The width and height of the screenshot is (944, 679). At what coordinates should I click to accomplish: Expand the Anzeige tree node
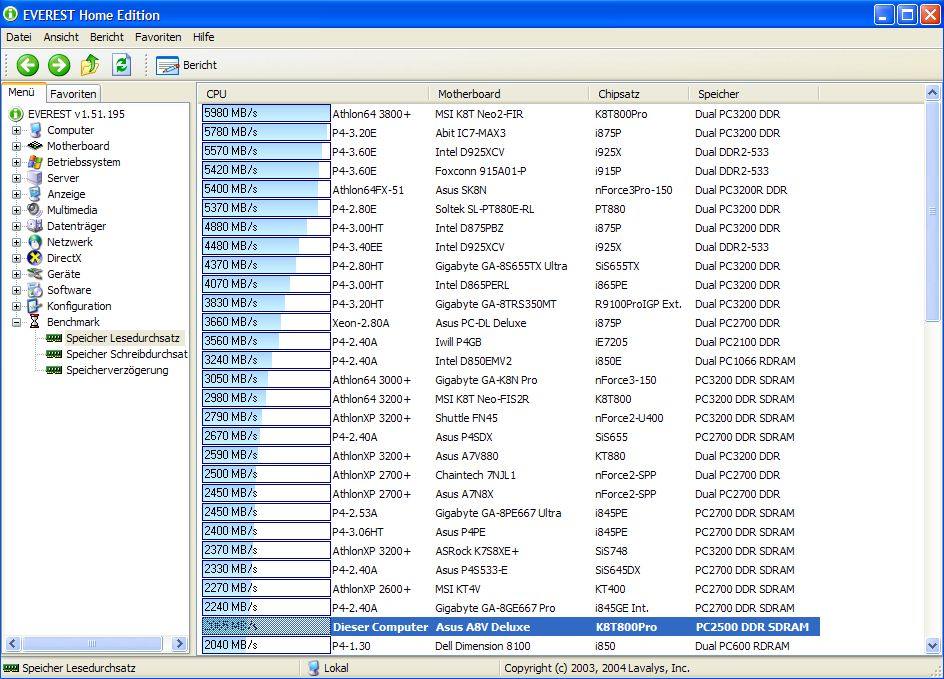tap(16, 194)
